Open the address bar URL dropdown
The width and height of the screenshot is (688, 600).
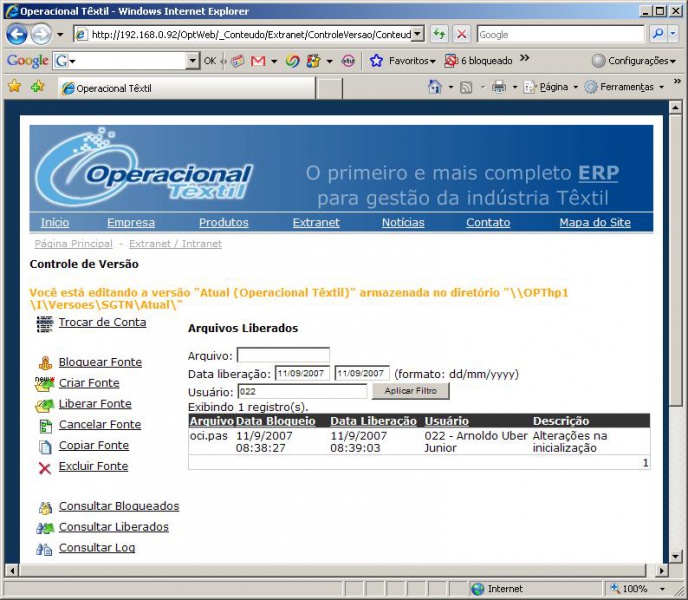point(417,34)
